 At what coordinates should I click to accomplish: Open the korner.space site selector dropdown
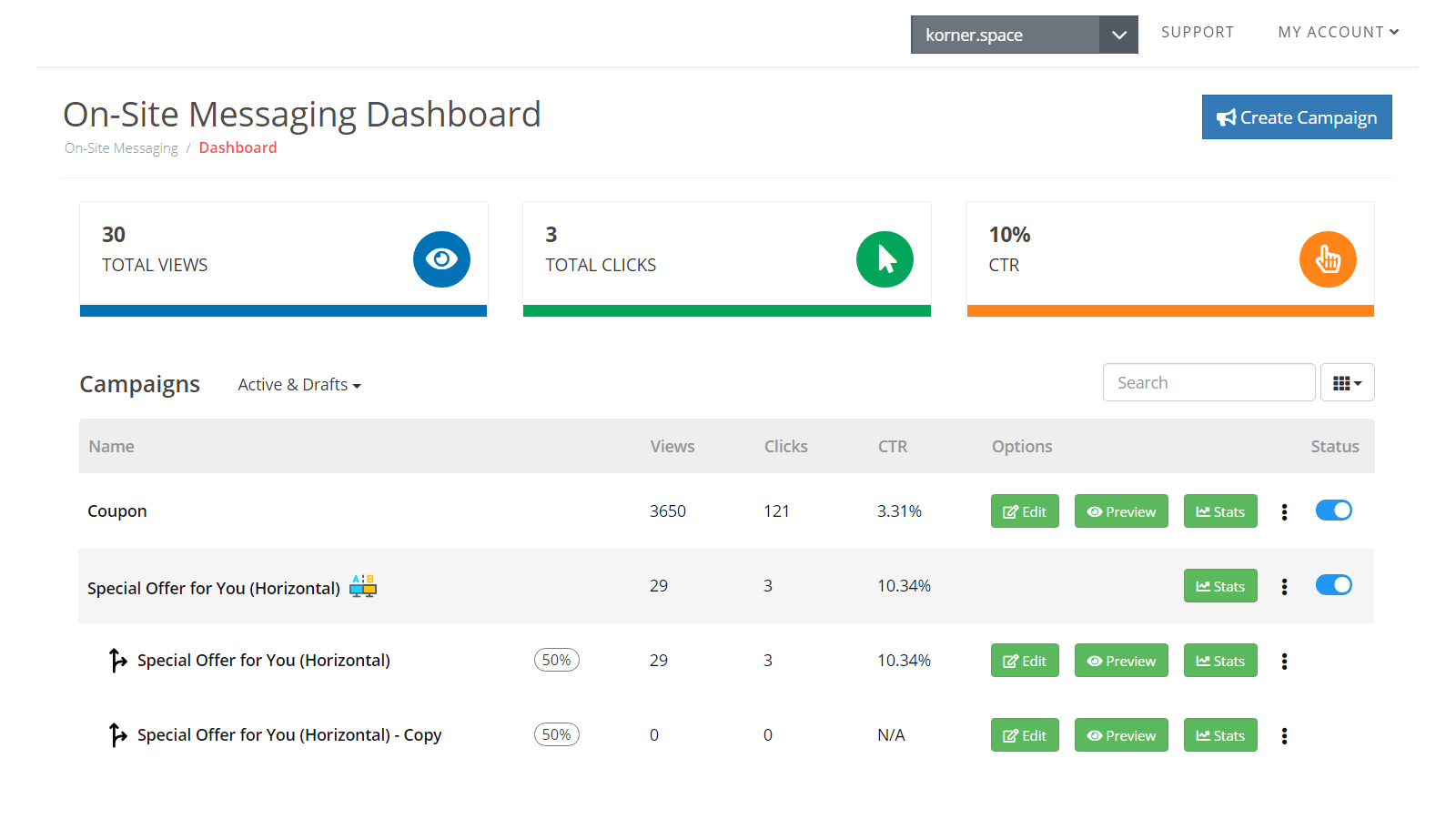pyautogui.click(x=1025, y=35)
